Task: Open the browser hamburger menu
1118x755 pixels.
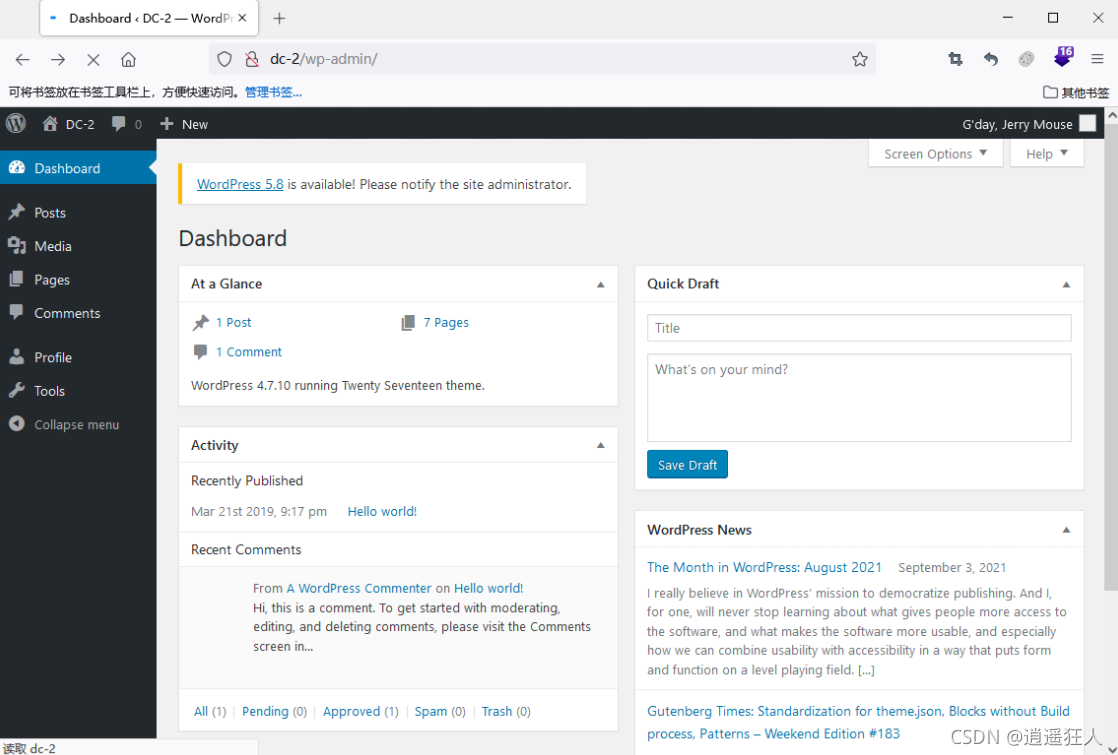Action: click(1097, 59)
